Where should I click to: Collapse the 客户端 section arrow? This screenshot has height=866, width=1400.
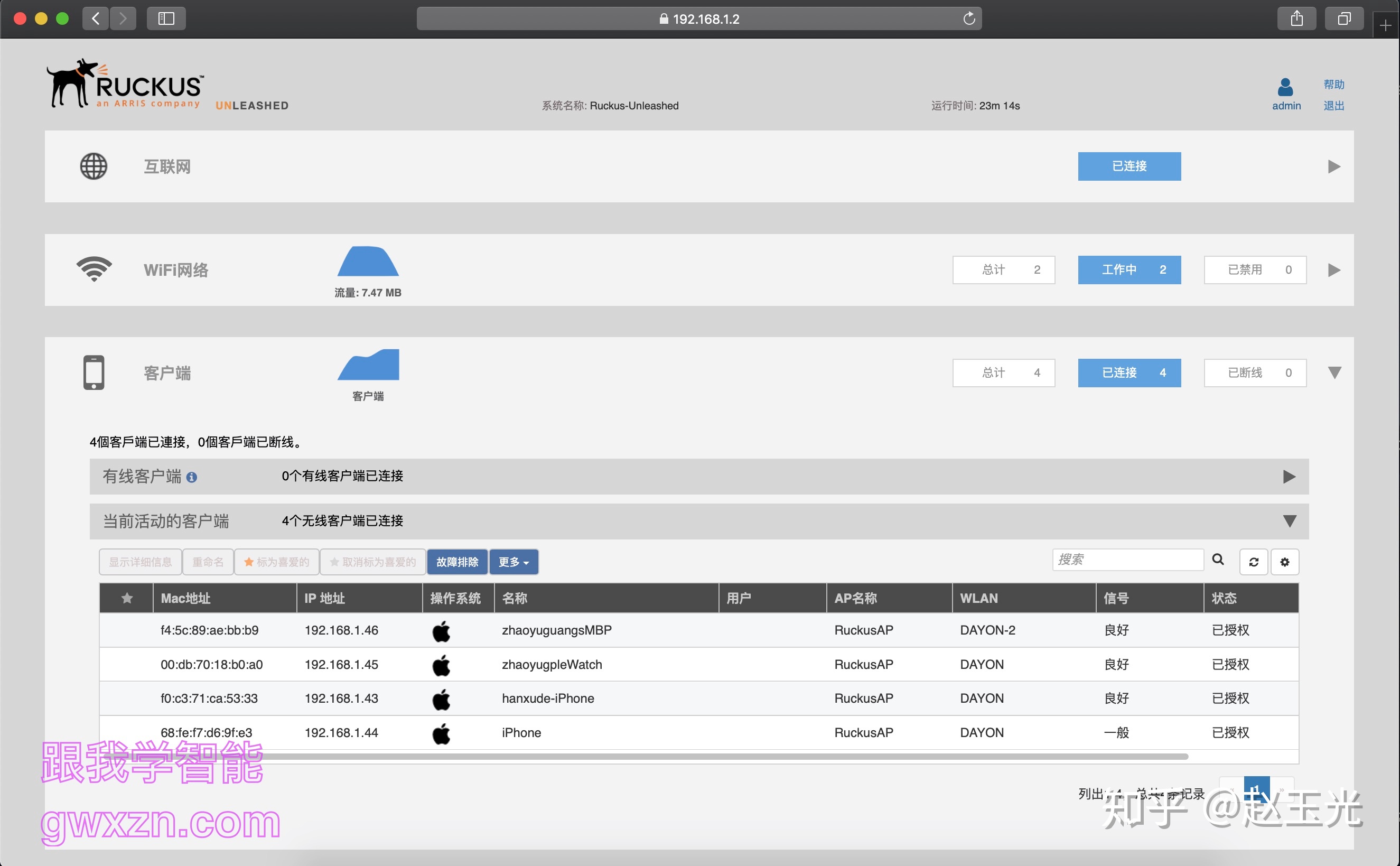pyautogui.click(x=1333, y=373)
